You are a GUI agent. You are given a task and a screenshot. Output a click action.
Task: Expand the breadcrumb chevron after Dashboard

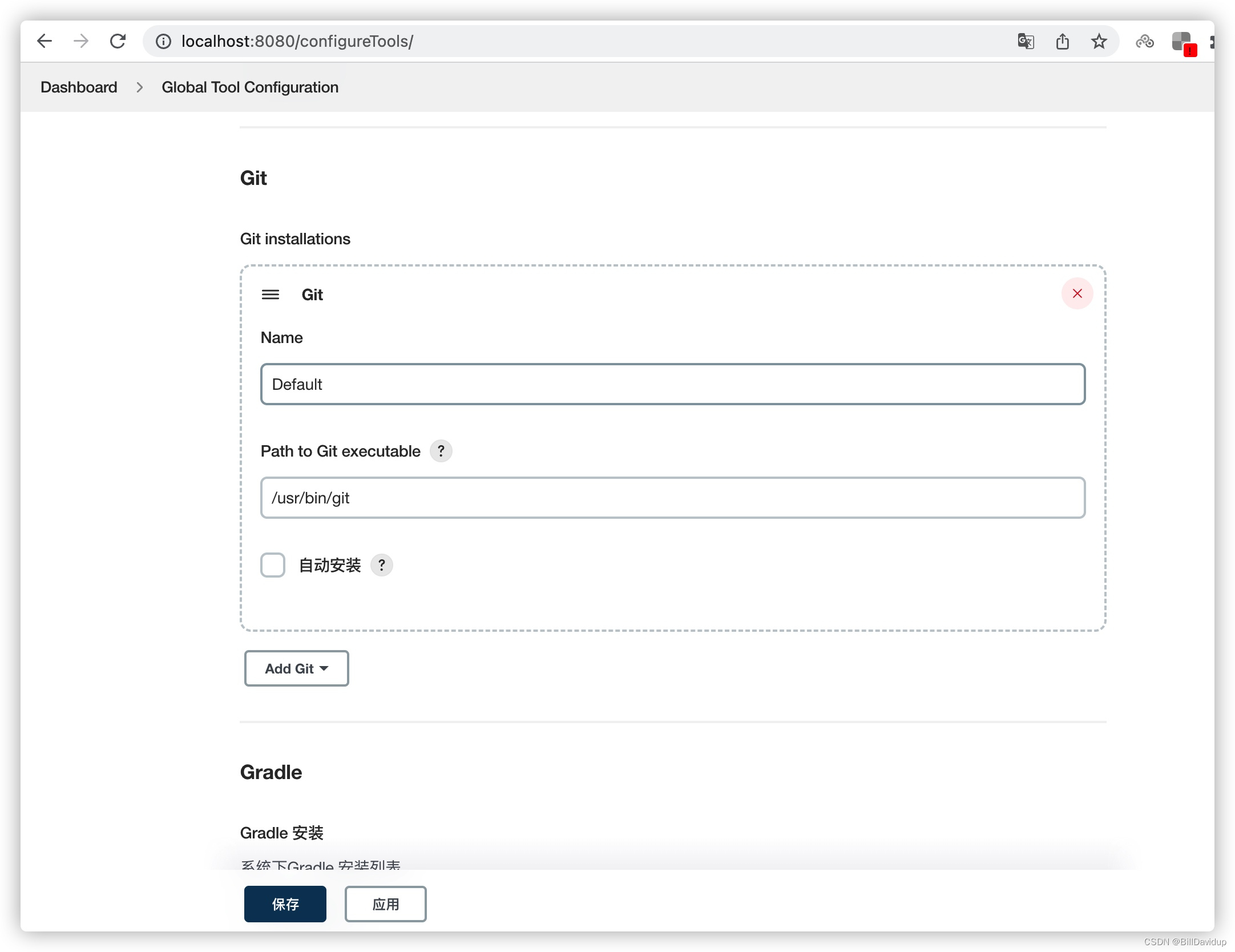pyautogui.click(x=139, y=87)
